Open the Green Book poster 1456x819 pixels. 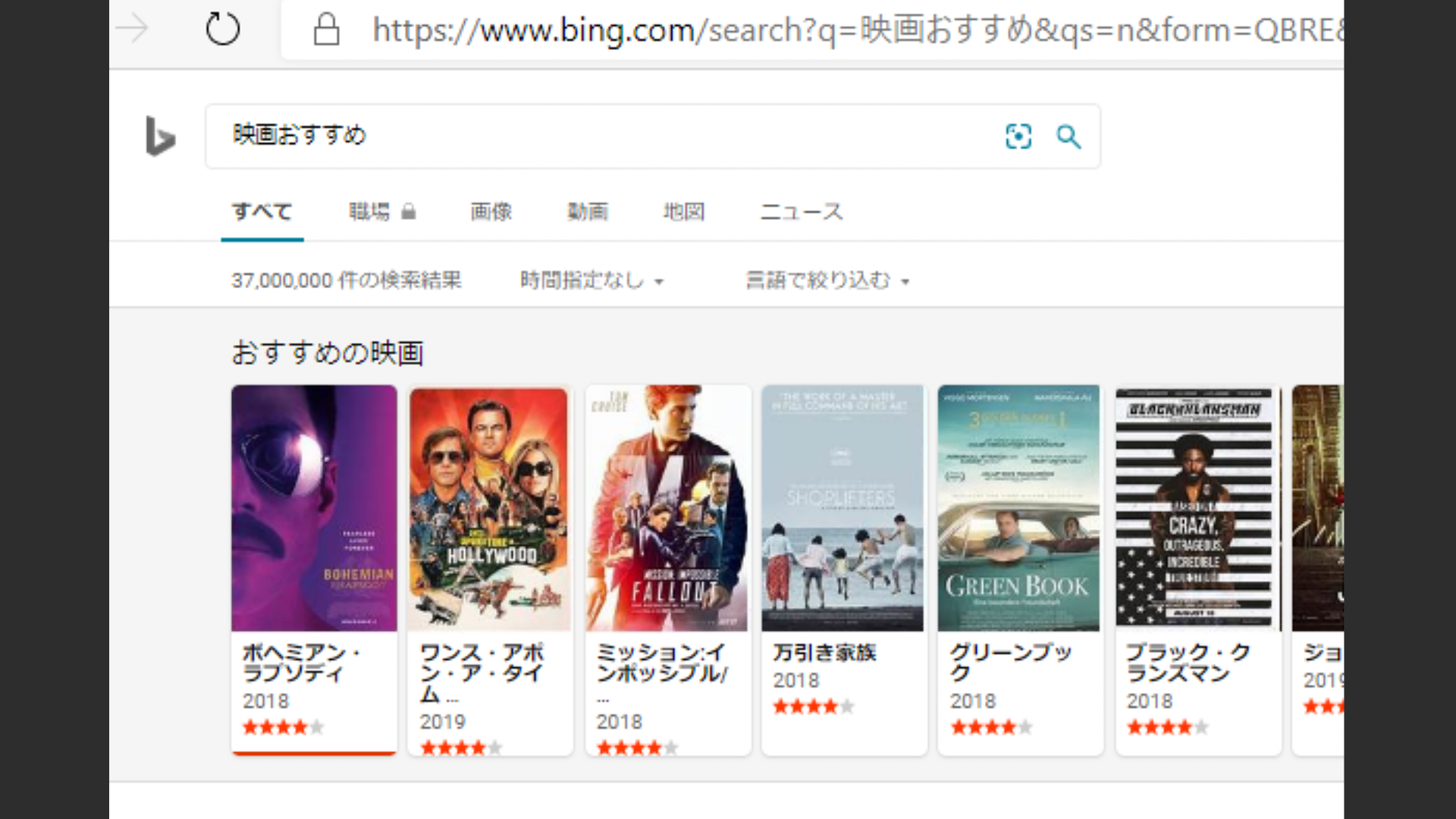click(x=1019, y=508)
